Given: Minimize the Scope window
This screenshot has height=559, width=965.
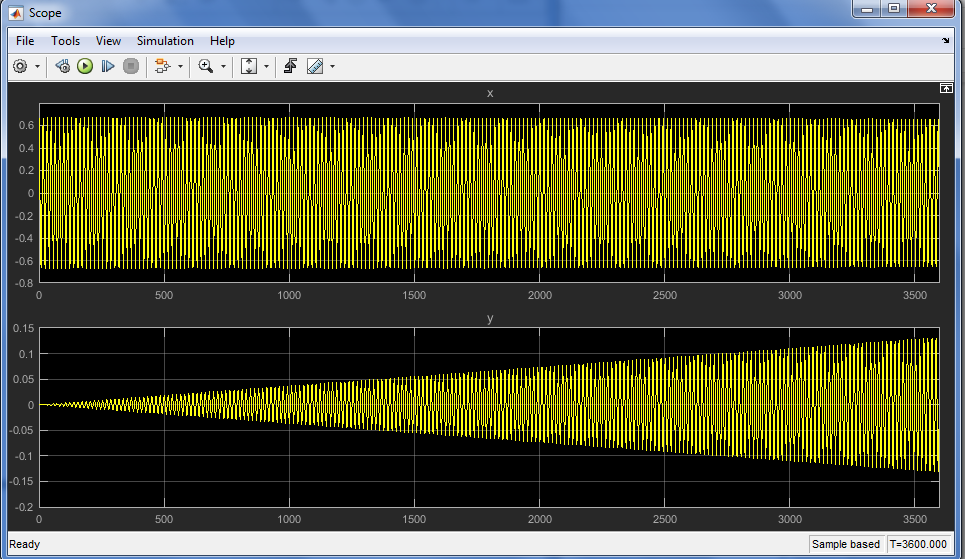Looking at the screenshot, I should coord(867,9).
